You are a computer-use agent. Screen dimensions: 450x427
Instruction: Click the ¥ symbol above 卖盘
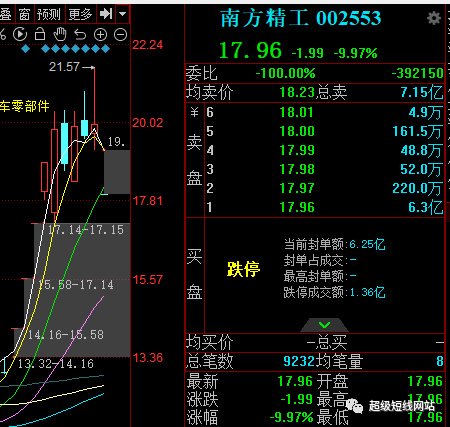pyautogui.click(x=195, y=112)
